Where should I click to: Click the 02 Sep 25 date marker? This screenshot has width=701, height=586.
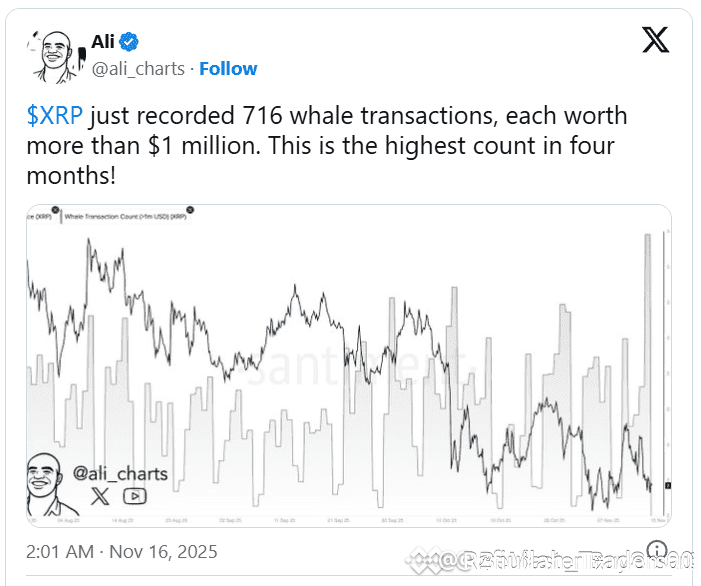230,521
